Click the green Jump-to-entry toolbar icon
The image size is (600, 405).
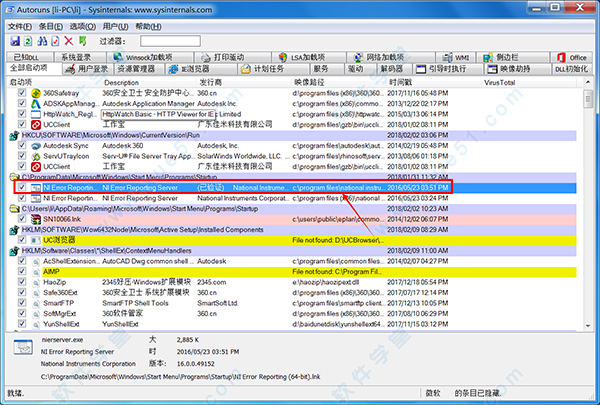coord(82,41)
